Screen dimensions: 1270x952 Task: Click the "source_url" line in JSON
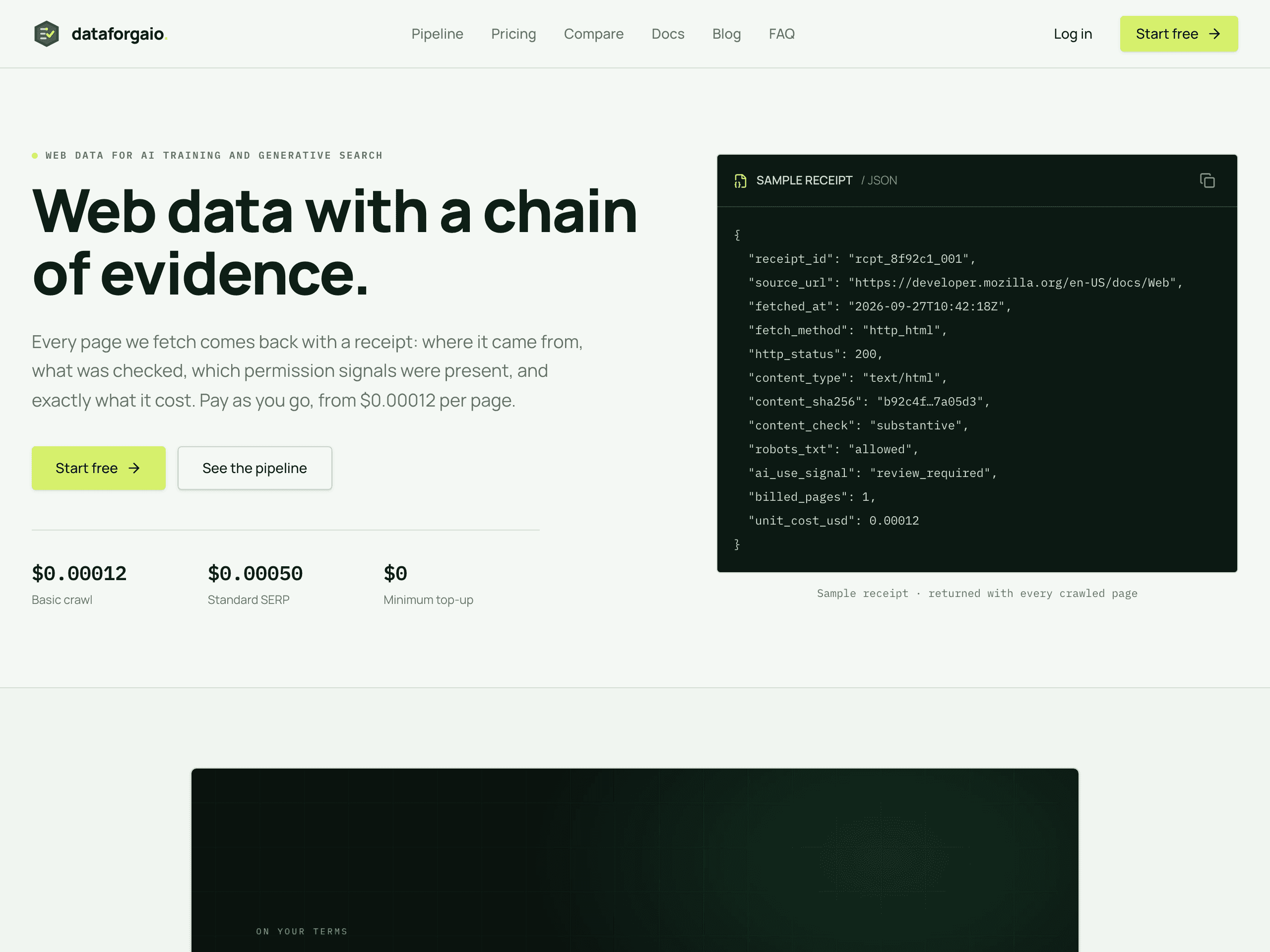[x=966, y=283]
